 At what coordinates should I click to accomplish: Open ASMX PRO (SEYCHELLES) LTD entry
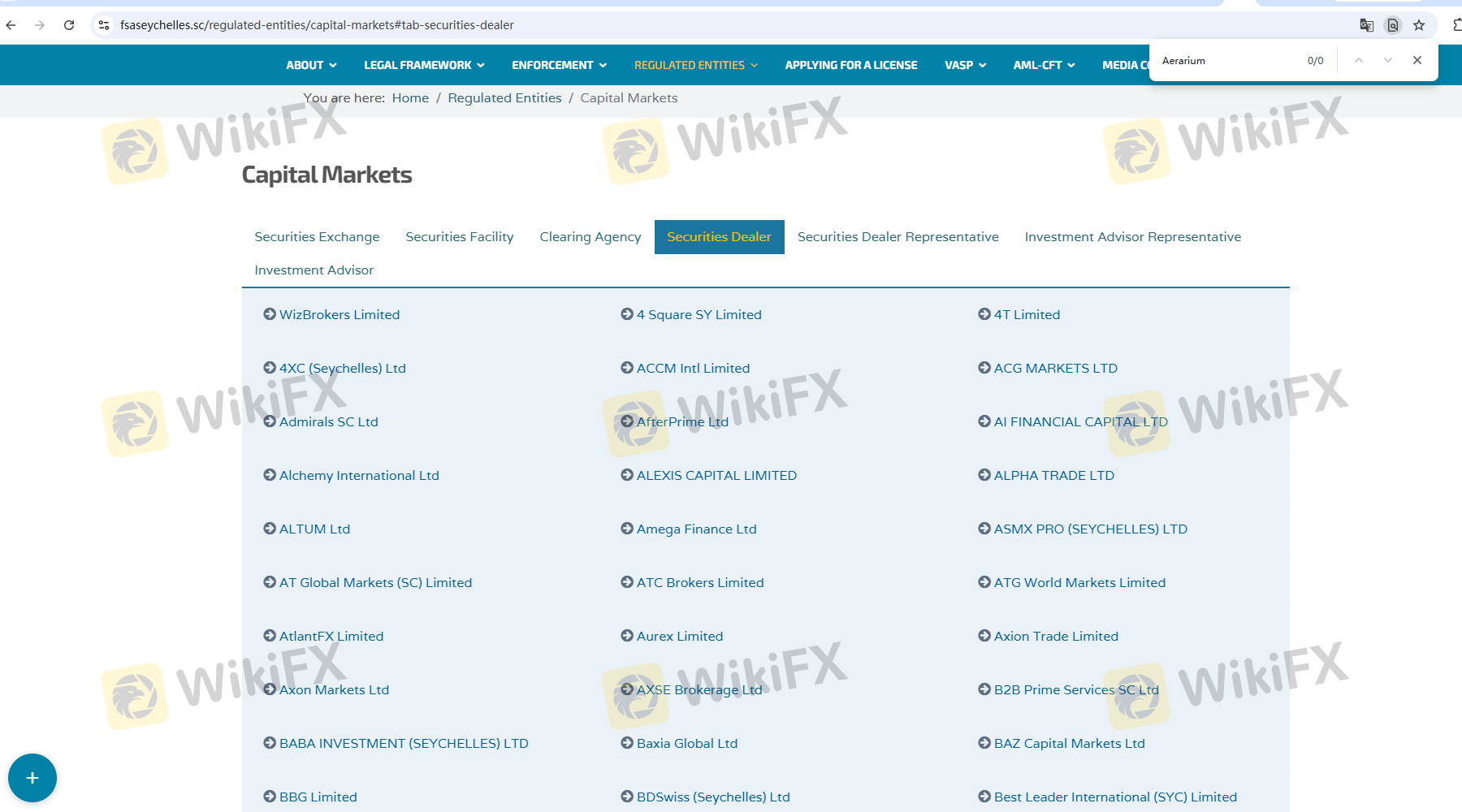pyautogui.click(x=1091, y=529)
